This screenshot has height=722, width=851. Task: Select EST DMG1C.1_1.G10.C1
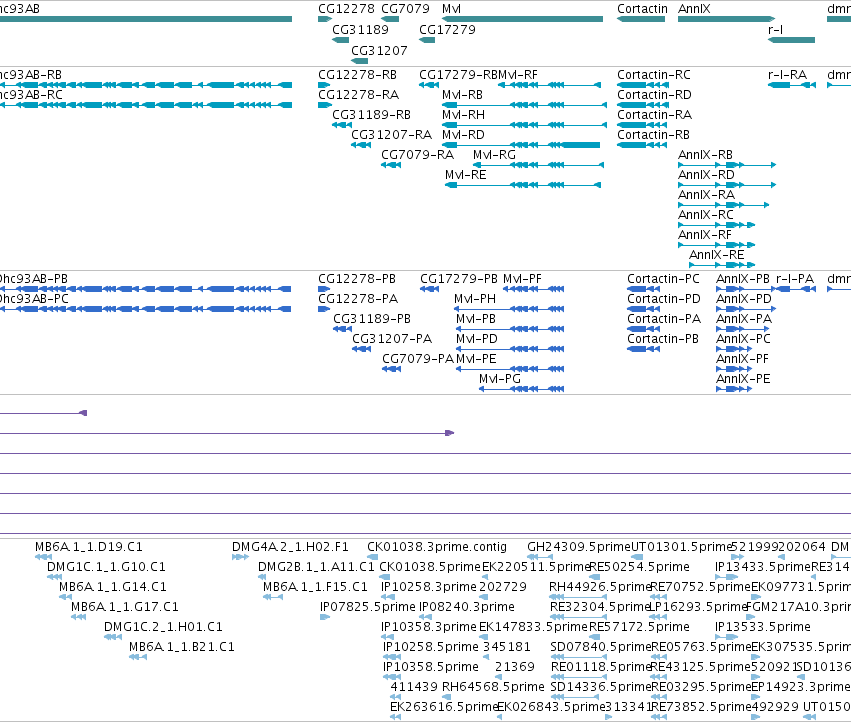[54, 577]
